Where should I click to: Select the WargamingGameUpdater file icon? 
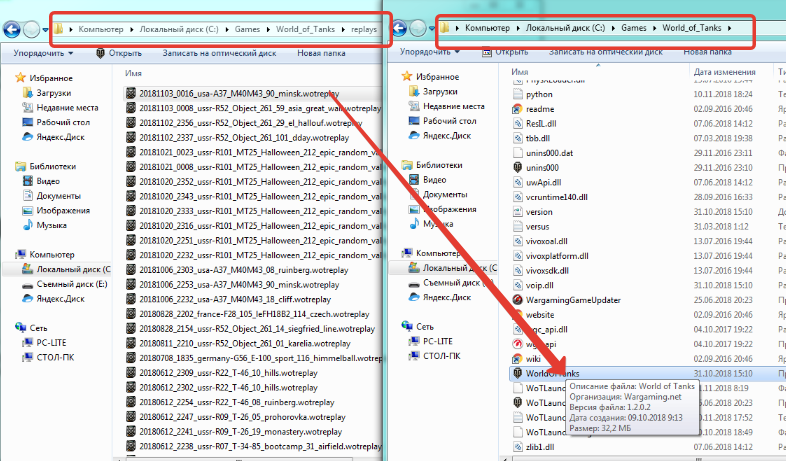coord(517,300)
